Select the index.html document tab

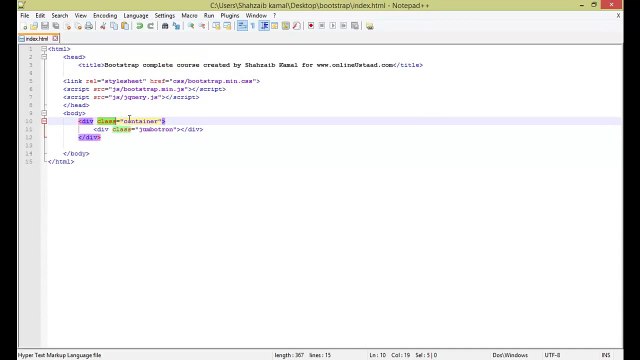click(37, 39)
